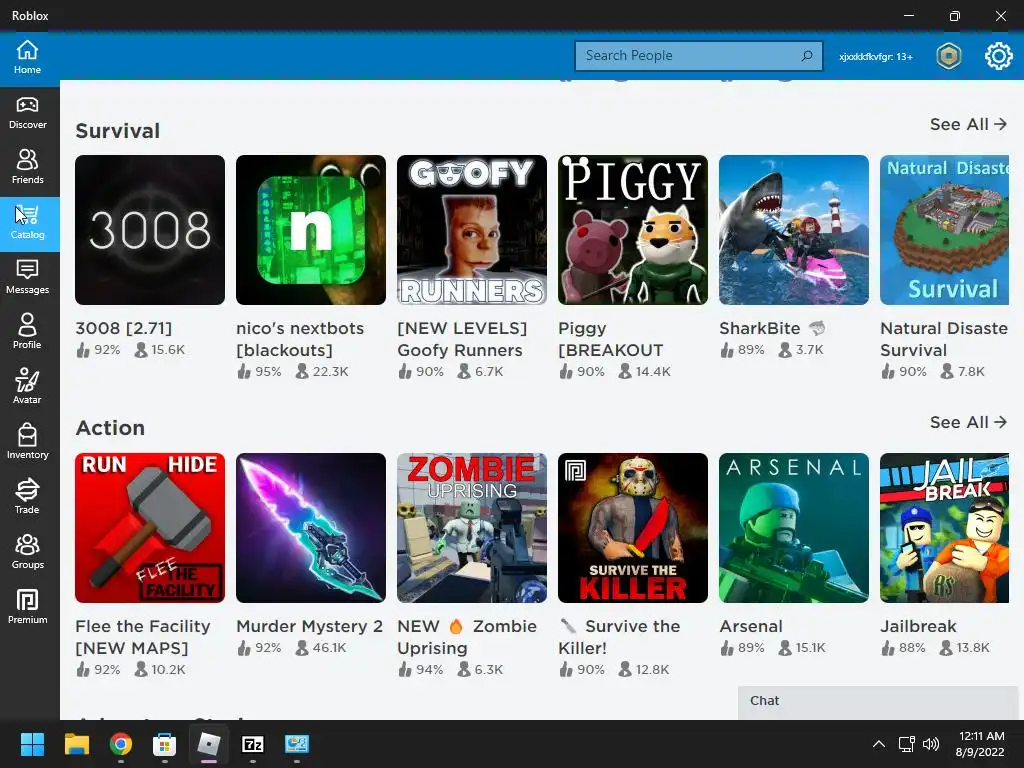Open the network status tray icon
Viewport: 1024px width, 768px height.
[906, 744]
